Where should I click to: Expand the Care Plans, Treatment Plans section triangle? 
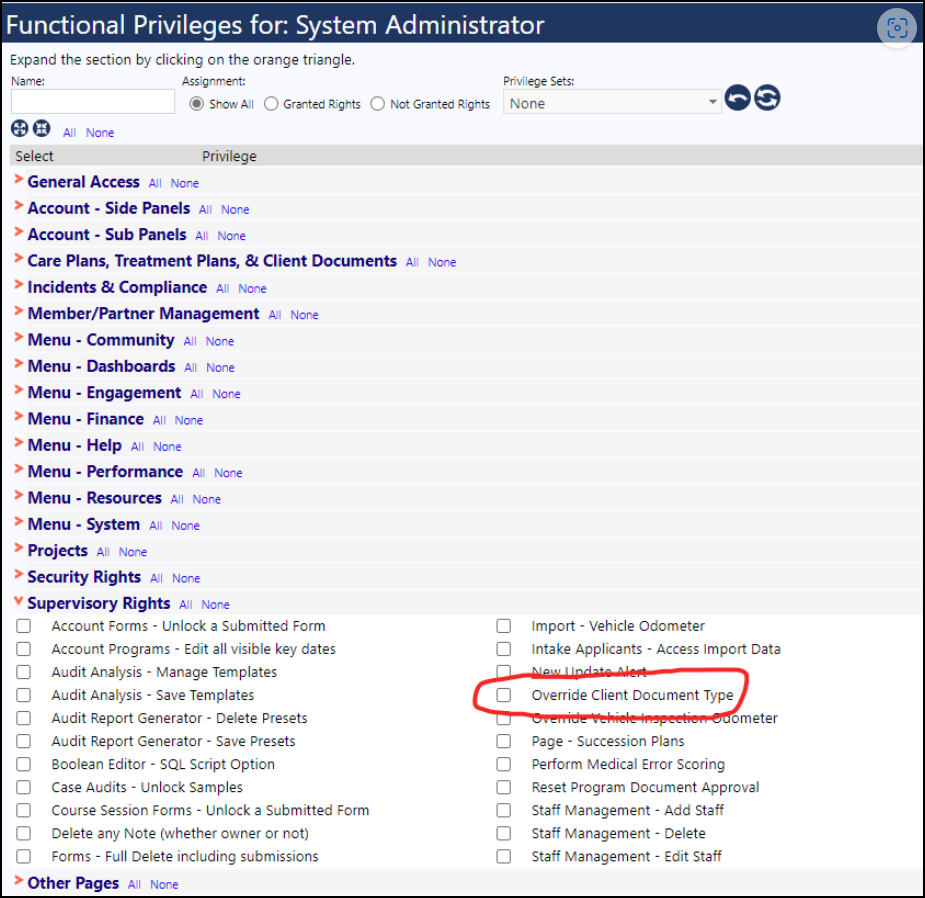click(19, 258)
